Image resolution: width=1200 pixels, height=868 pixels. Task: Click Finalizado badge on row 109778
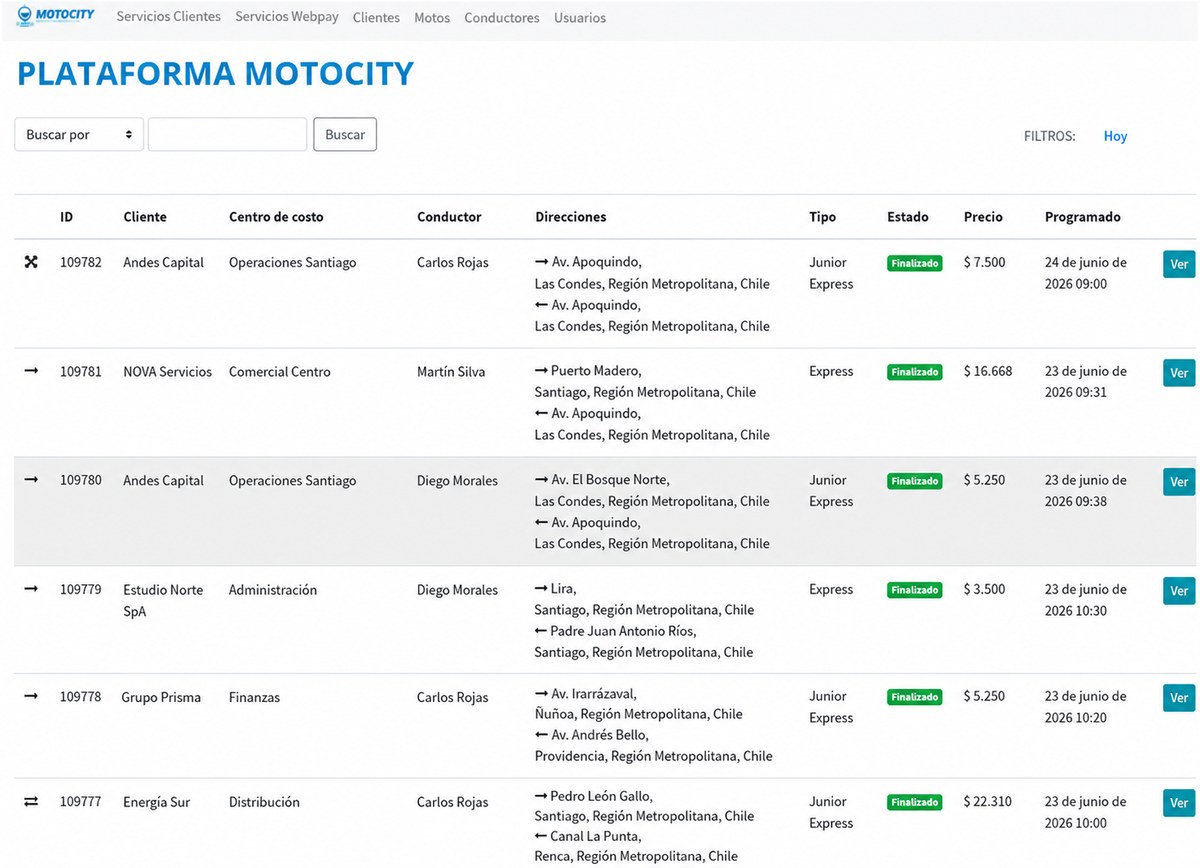point(914,697)
